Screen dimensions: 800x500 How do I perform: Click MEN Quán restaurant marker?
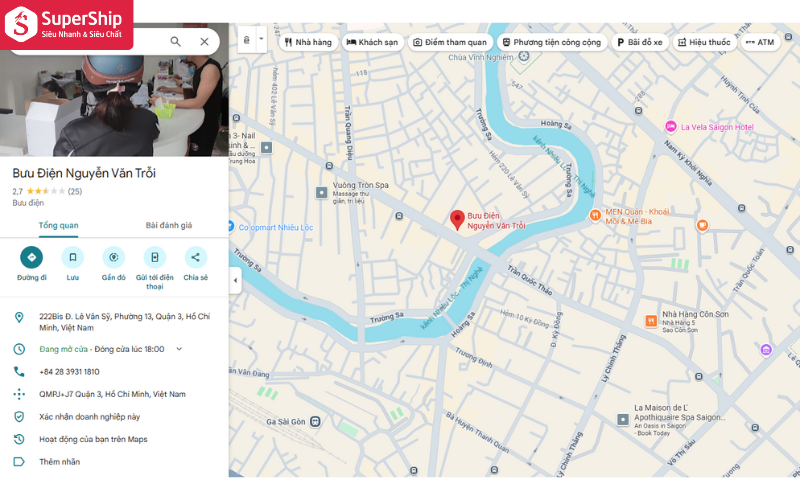click(595, 216)
